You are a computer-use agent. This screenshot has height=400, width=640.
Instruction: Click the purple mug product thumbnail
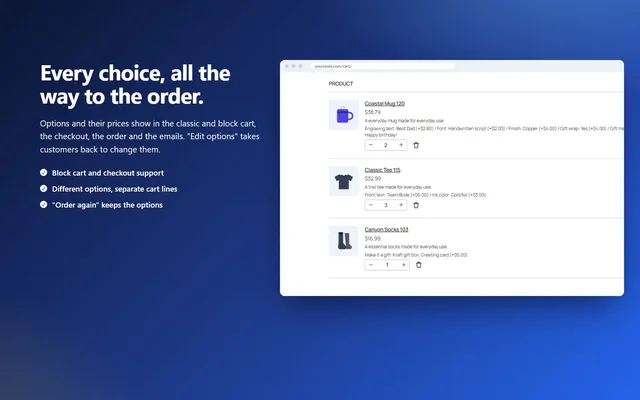point(344,115)
